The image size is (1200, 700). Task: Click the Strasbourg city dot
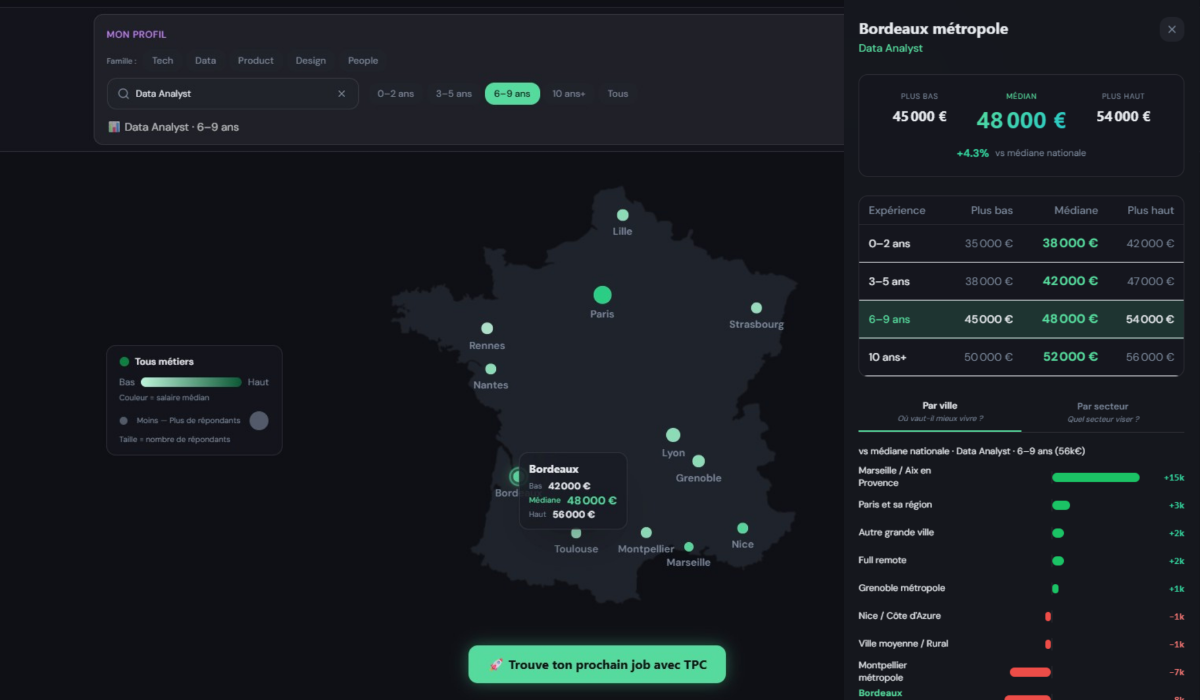point(756,308)
